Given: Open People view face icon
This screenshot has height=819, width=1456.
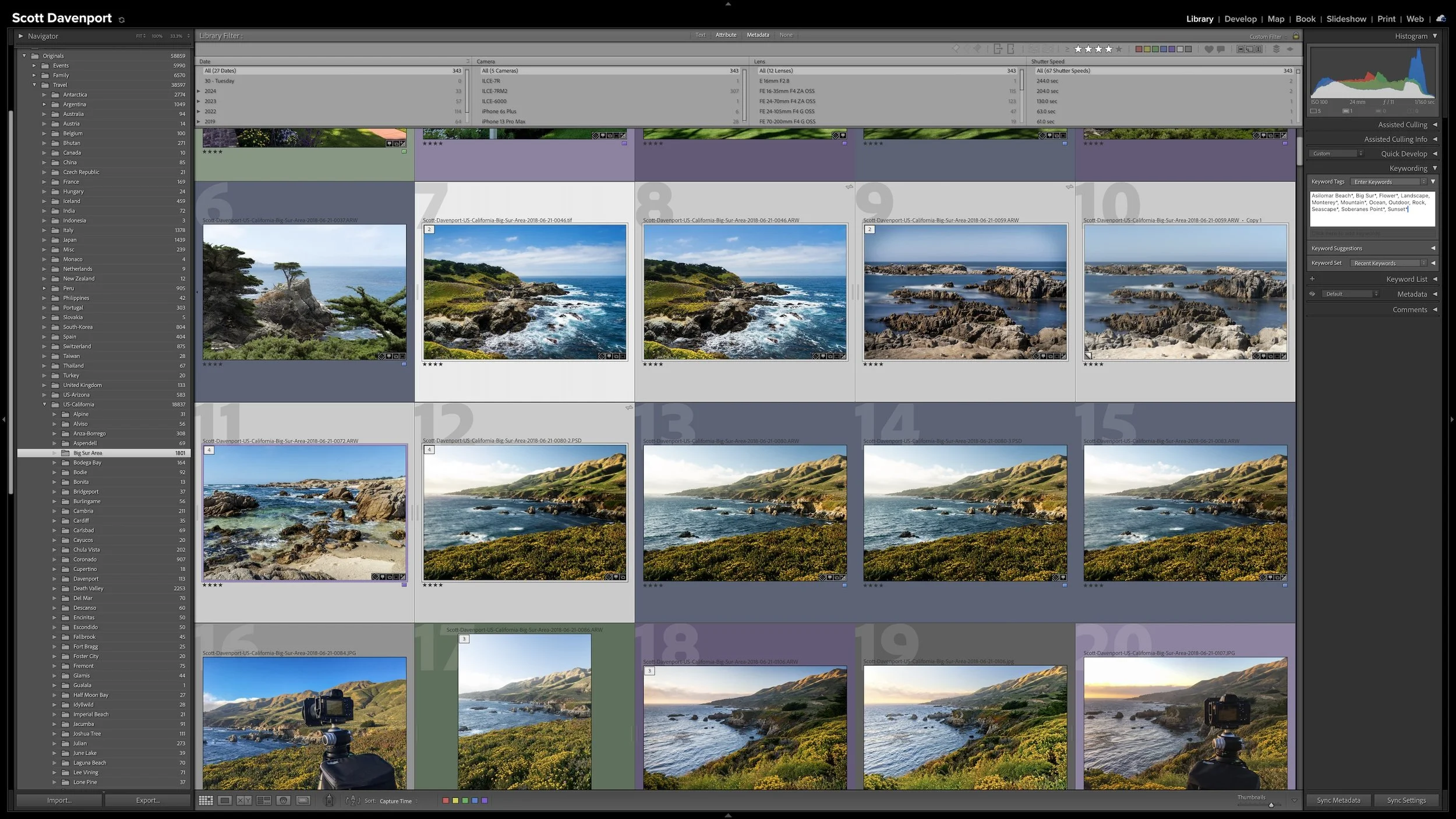Looking at the screenshot, I should click(284, 800).
